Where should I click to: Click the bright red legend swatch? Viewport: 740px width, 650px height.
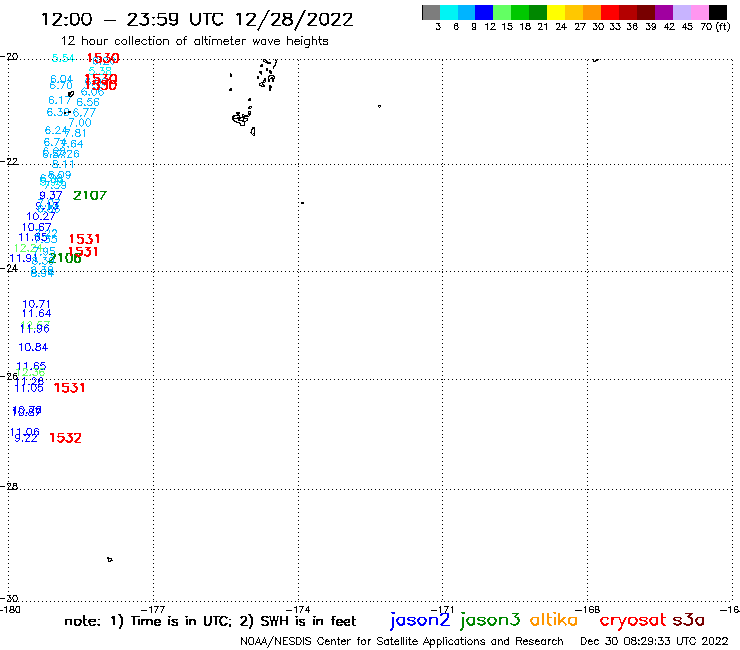pyautogui.click(x=610, y=12)
